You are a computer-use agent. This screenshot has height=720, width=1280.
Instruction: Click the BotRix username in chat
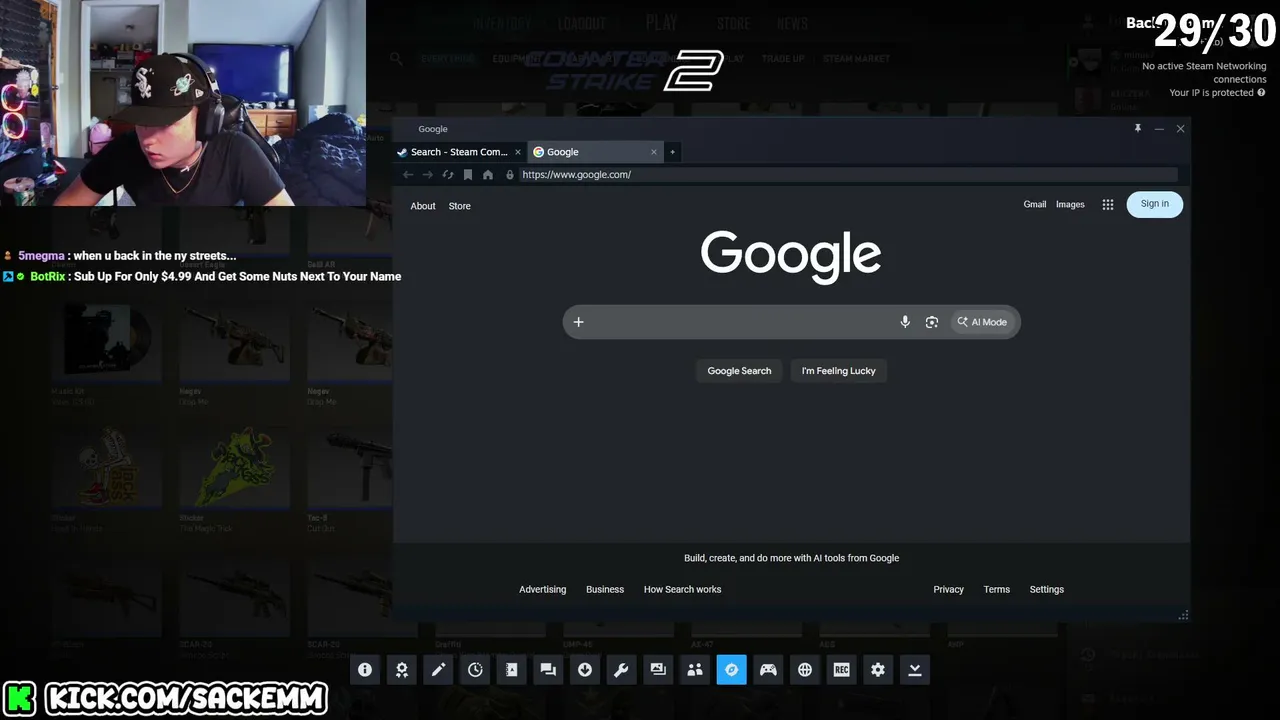click(x=48, y=277)
